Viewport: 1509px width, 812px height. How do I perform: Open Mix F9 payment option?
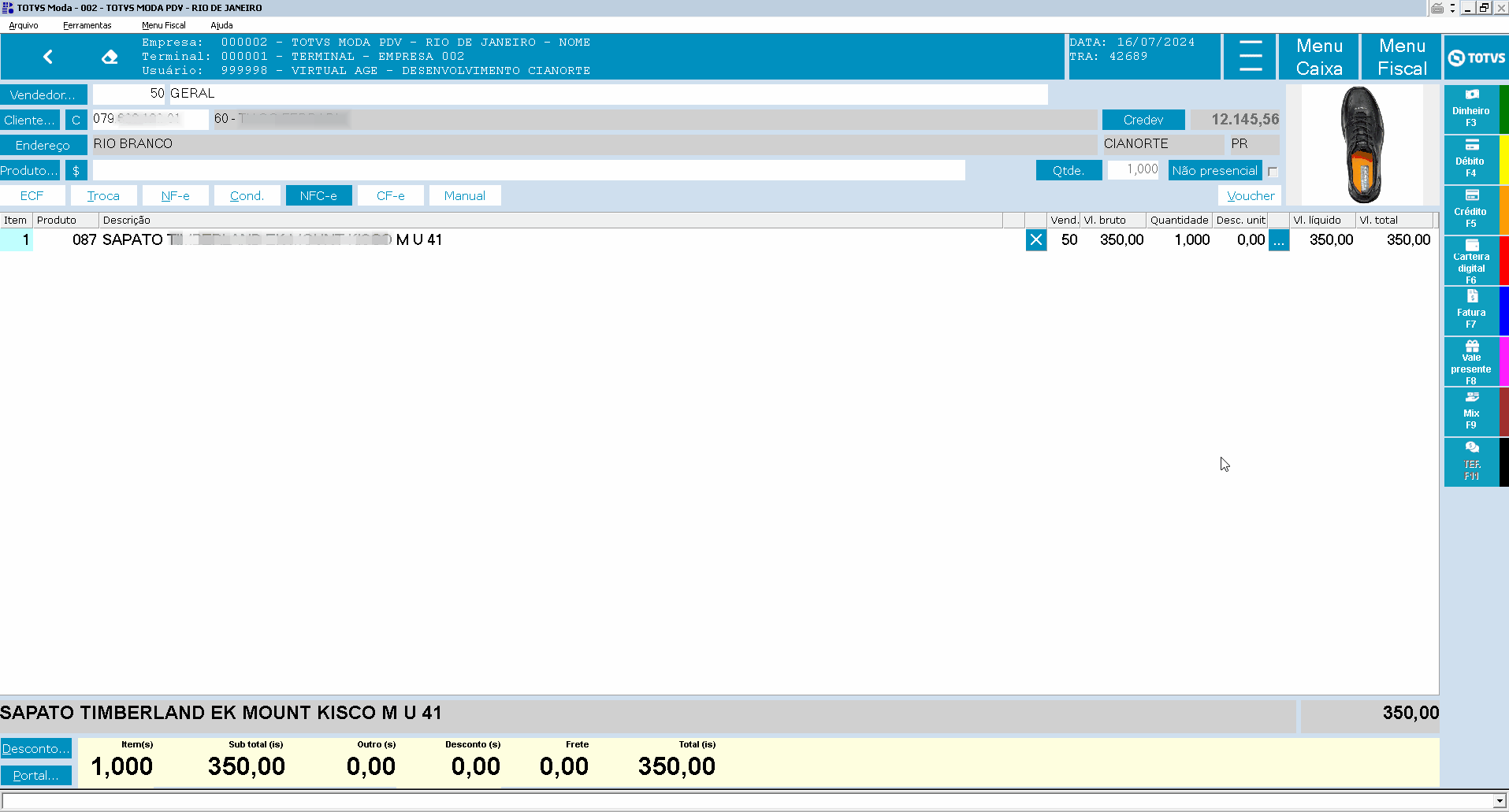coord(1471,411)
